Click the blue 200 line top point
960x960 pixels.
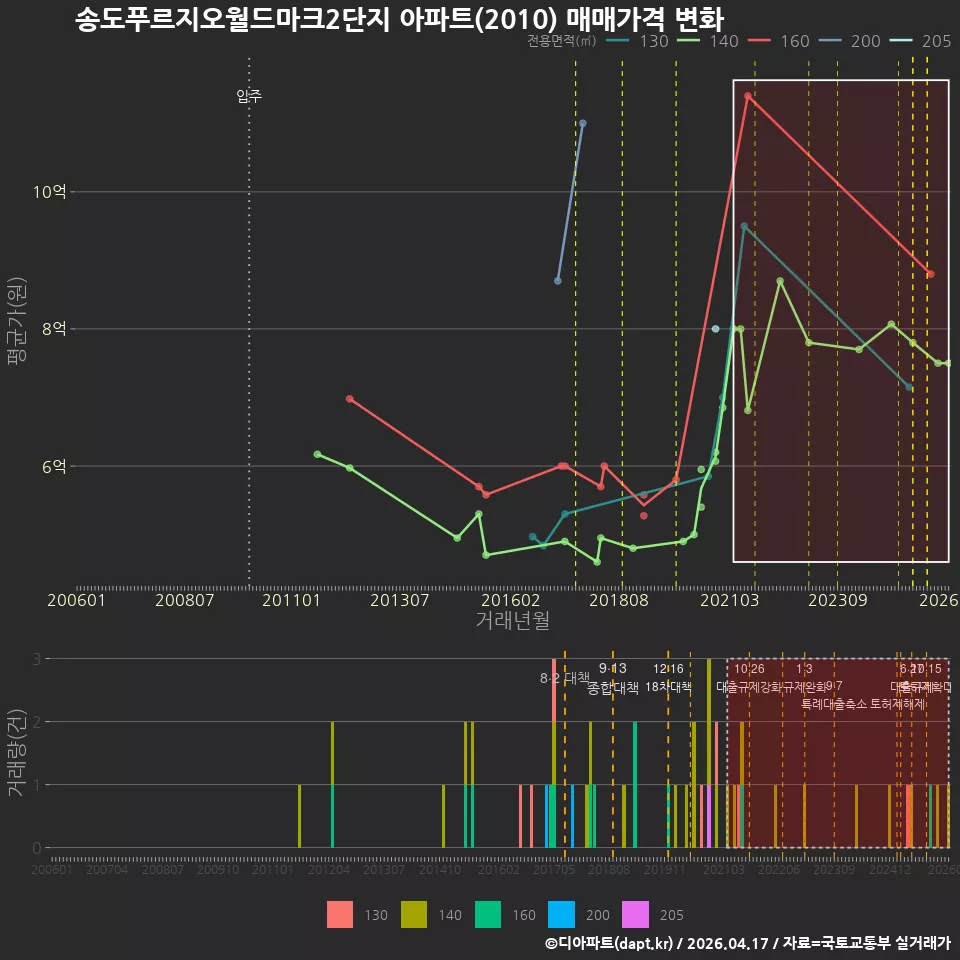click(x=583, y=124)
